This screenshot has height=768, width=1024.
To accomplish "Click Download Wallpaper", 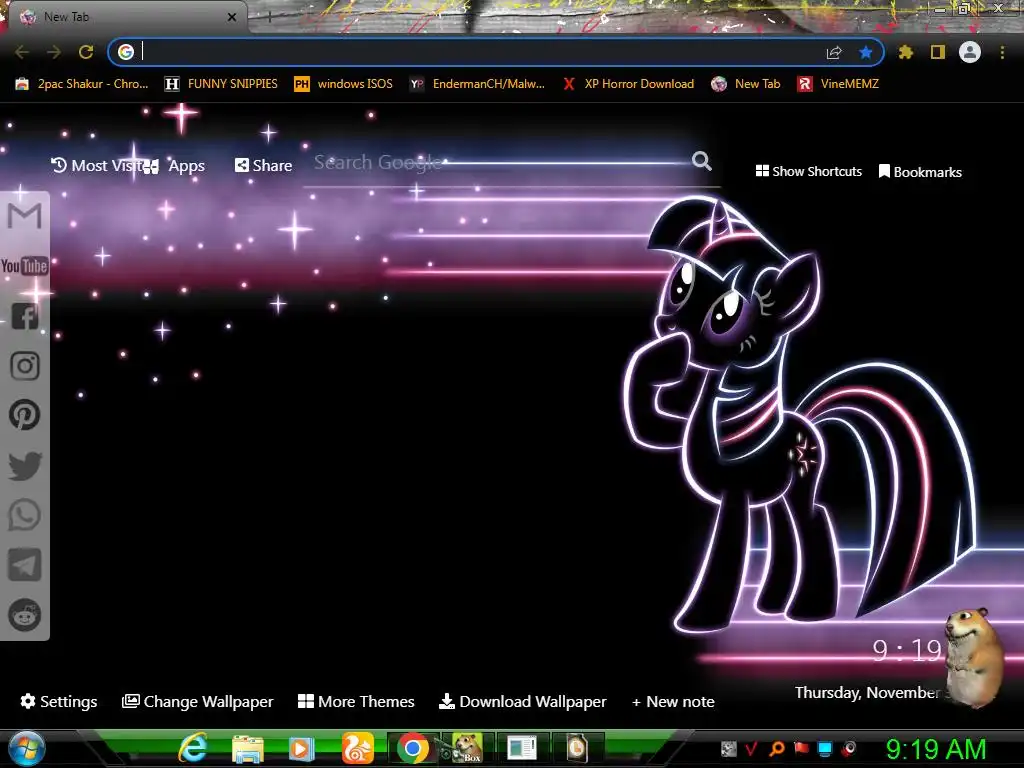I will (x=522, y=701).
